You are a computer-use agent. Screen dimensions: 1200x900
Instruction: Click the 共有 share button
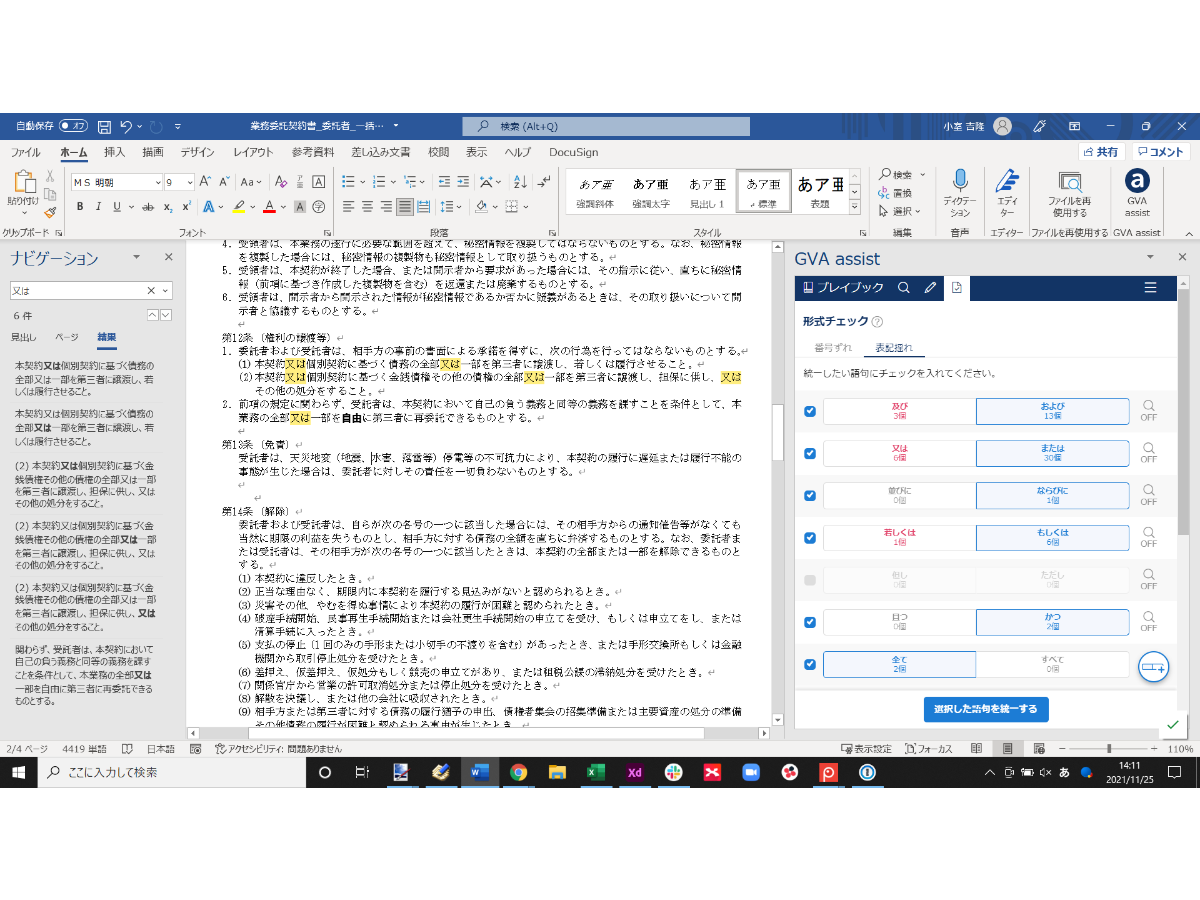pyautogui.click(x=1101, y=152)
